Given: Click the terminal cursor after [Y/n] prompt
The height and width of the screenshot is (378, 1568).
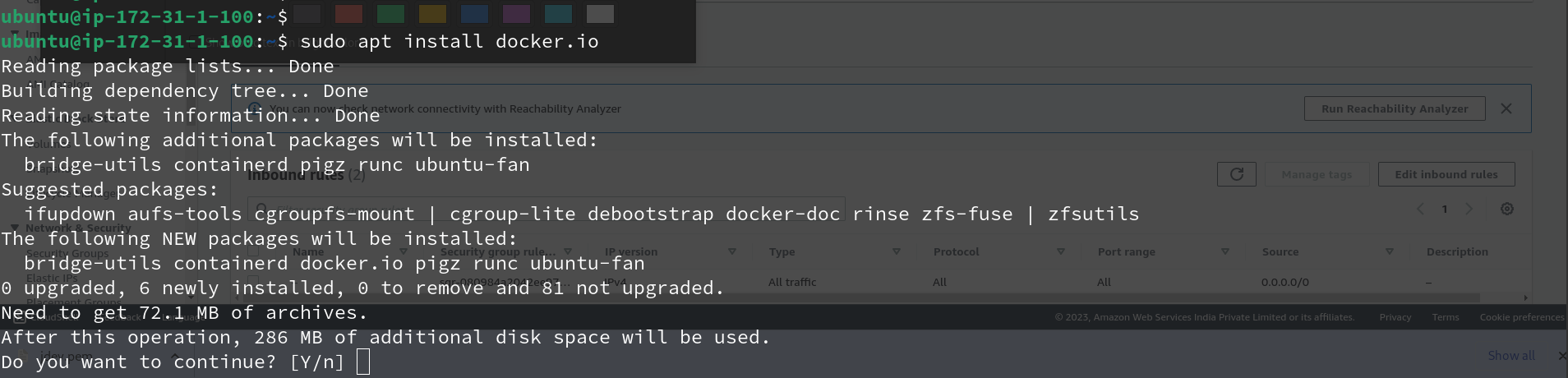Looking at the screenshot, I should coord(363,362).
